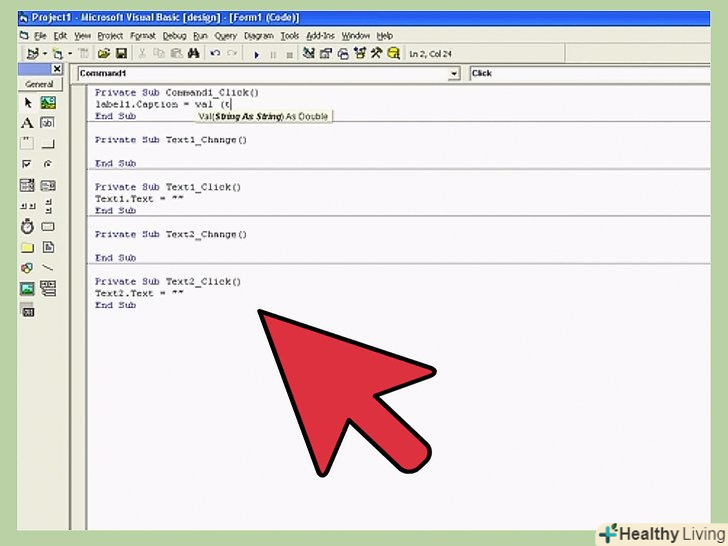The image size is (728, 546).
Task: Open the Add Form dropdown arrow
Action: point(70,54)
